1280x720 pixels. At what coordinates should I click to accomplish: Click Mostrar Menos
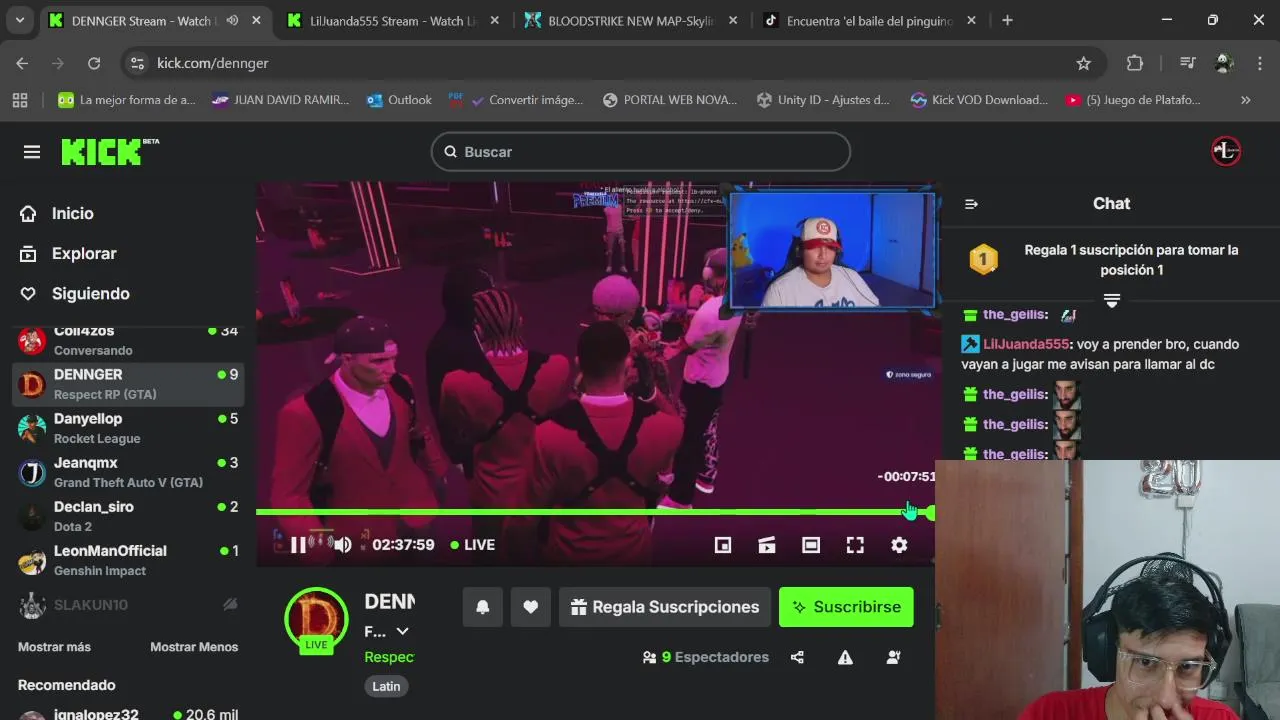click(194, 647)
